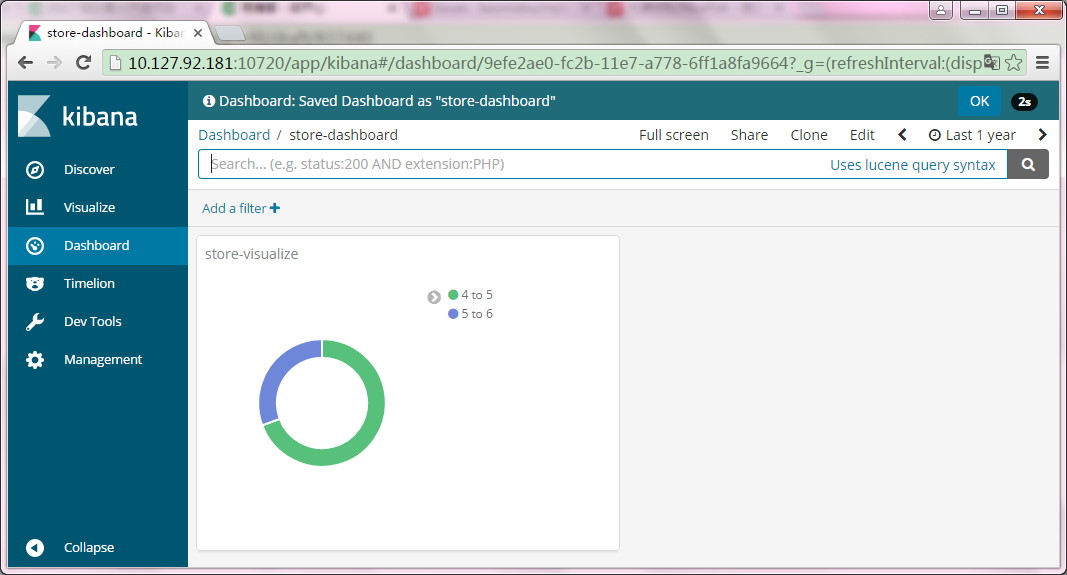Collapse the sidebar via Collapse label

(x=89, y=548)
